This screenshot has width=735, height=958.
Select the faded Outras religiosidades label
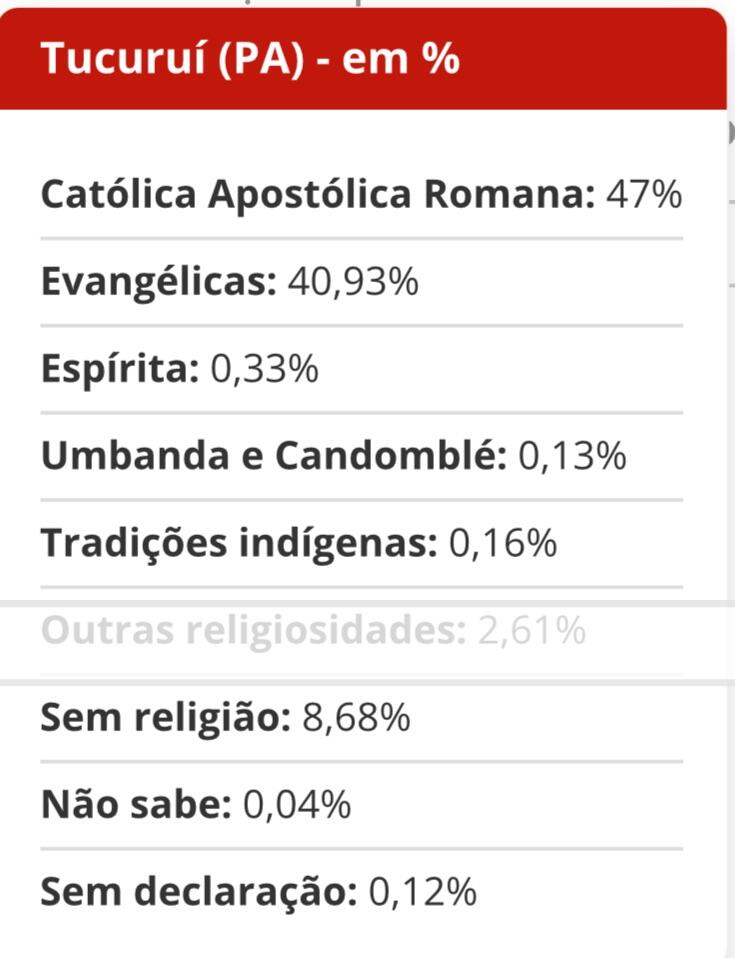point(254,631)
